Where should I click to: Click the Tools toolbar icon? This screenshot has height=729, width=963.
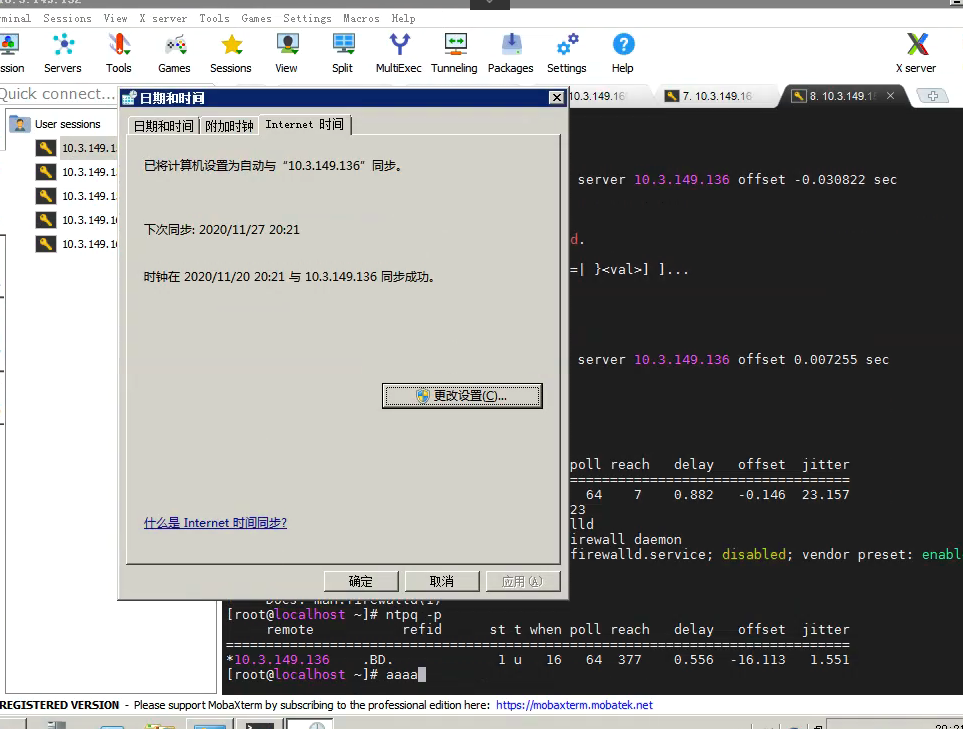pos(119,53)
